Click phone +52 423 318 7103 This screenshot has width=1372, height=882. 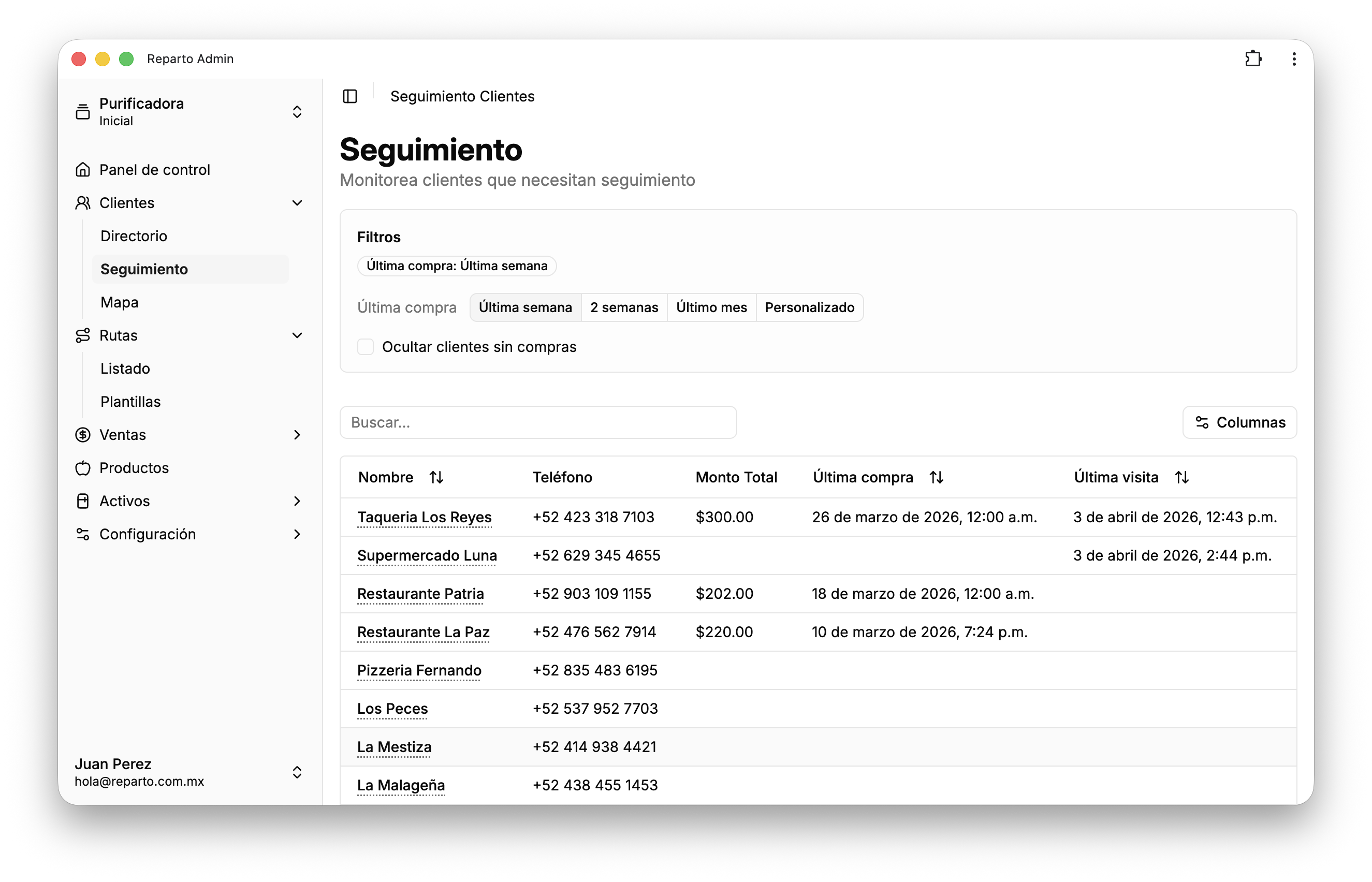pyautogui.click(x=593, y=517)
